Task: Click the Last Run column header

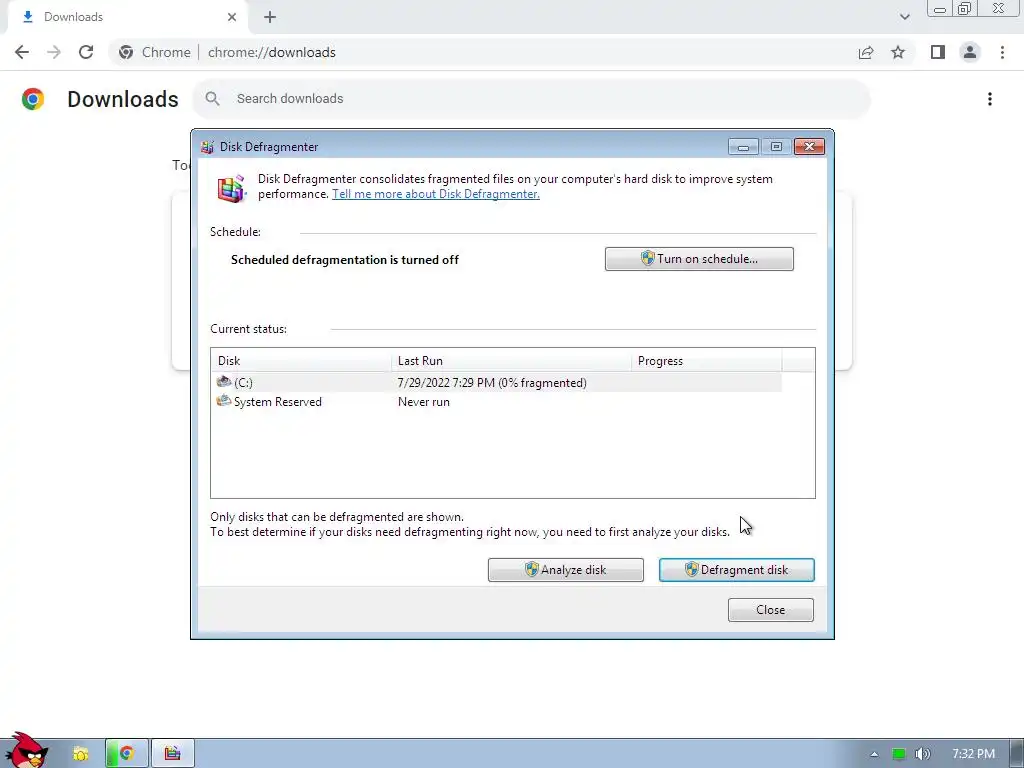Action: coord(511,360)
